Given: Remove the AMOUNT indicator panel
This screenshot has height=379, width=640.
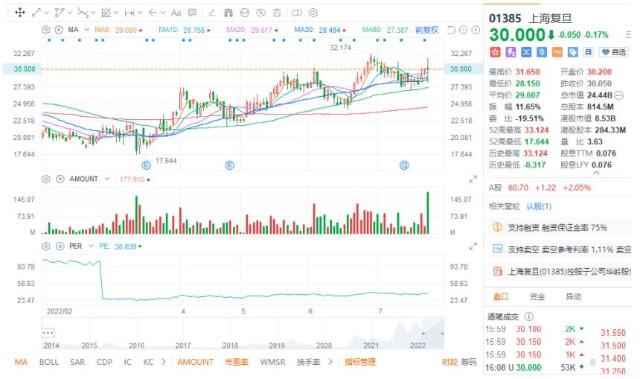Looking at the screenshot, I should coord(60,179).
